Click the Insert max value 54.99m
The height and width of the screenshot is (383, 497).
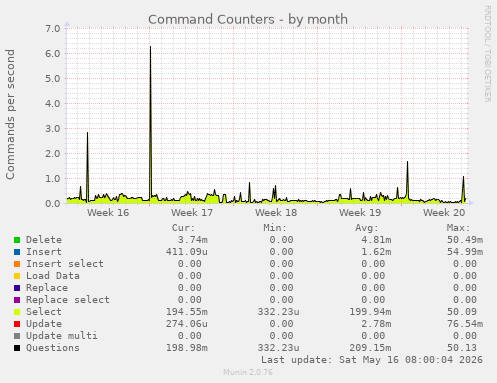click(465, 252)
